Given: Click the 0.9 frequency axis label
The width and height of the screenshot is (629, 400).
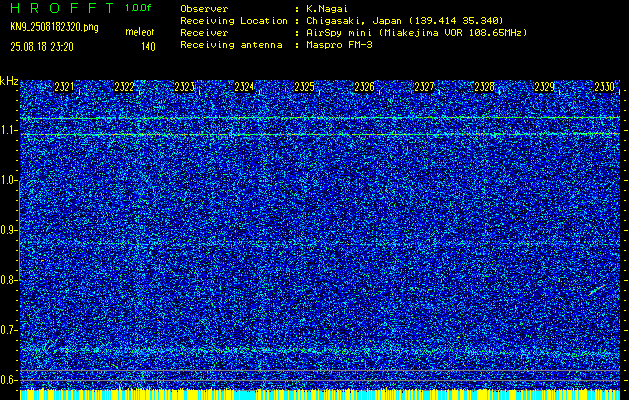Looking at the screenshot, I should [8, 230].
